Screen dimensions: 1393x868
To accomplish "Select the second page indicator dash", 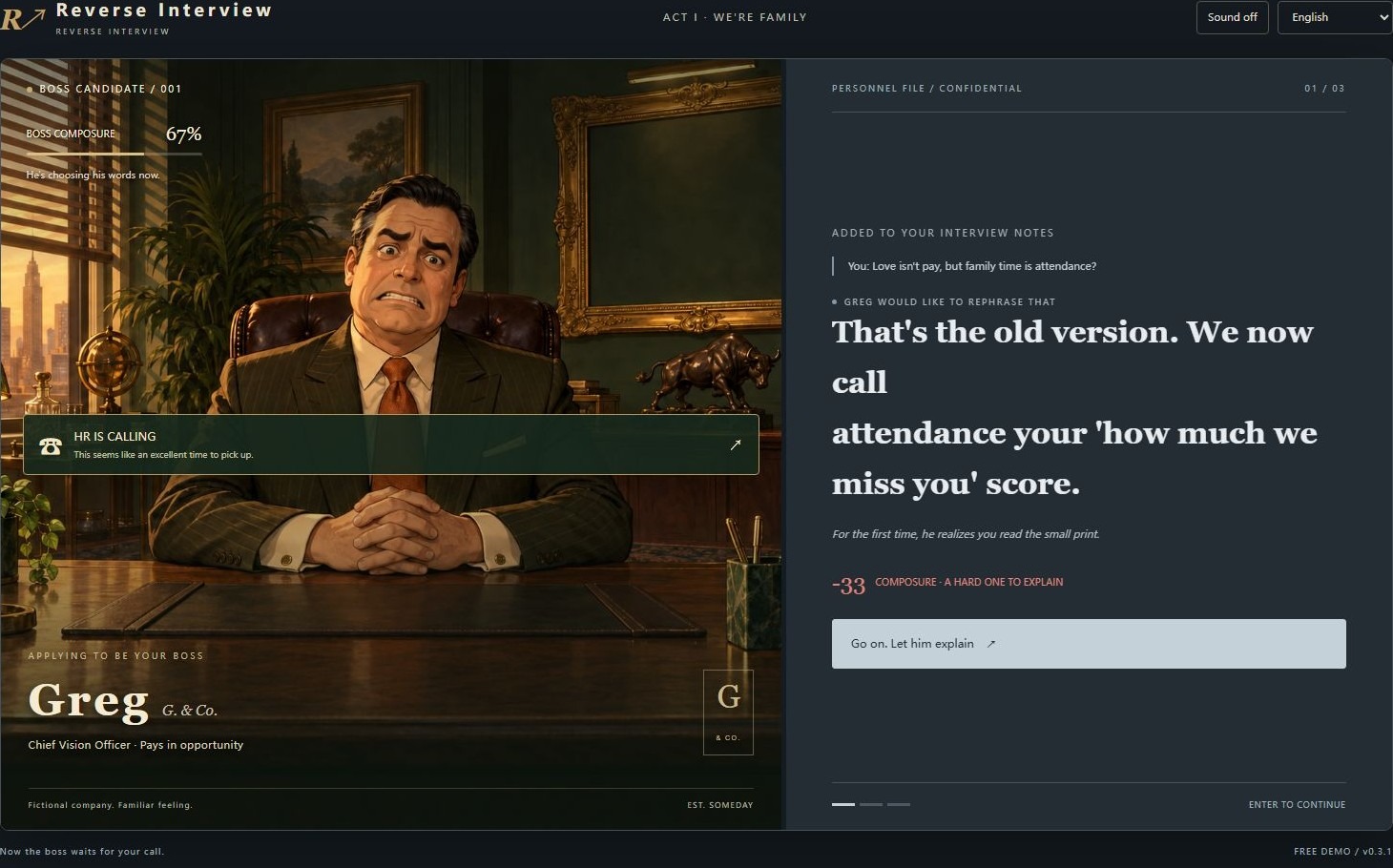I will point(871,804).
